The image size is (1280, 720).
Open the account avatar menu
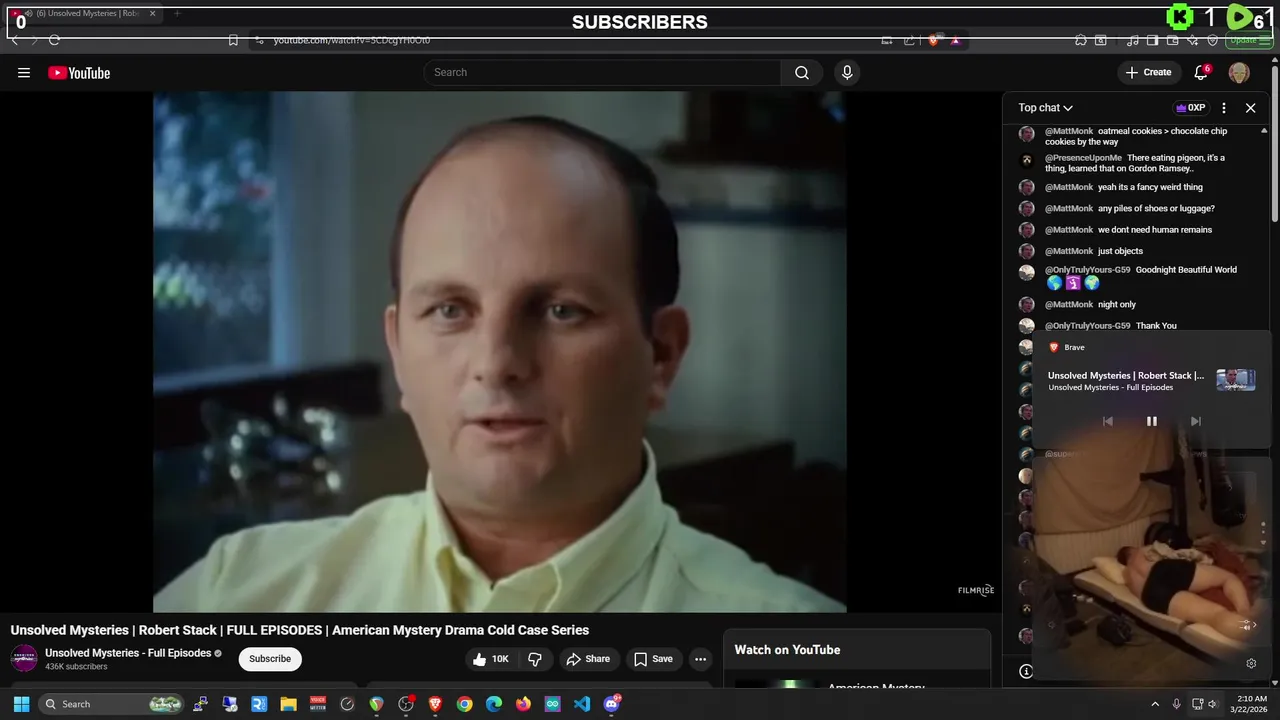[x=1239, y=72]
